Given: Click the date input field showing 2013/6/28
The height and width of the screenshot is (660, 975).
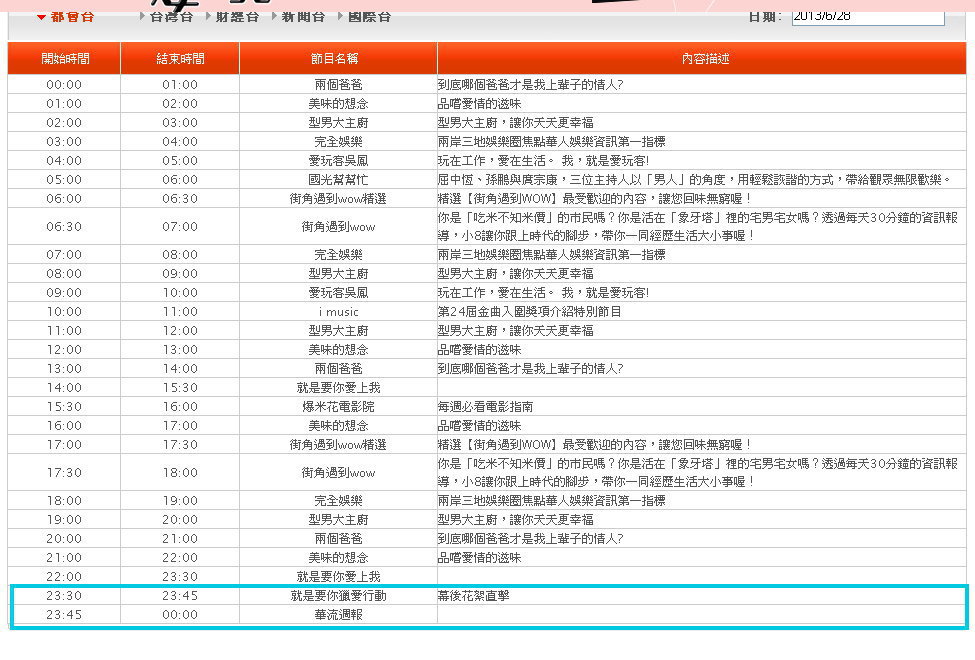Looking at the screenshot, I should click(867, 17).
